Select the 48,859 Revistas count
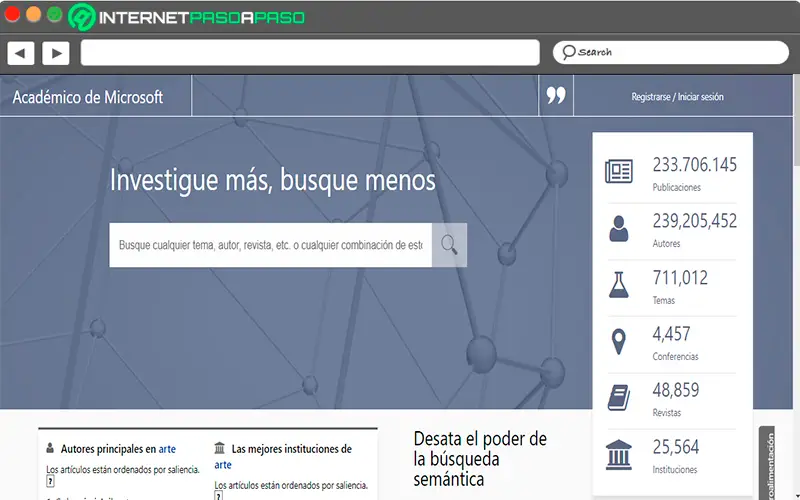Image resolution: width=800 pixels, height=500 pixels. [x=676, y=390]
